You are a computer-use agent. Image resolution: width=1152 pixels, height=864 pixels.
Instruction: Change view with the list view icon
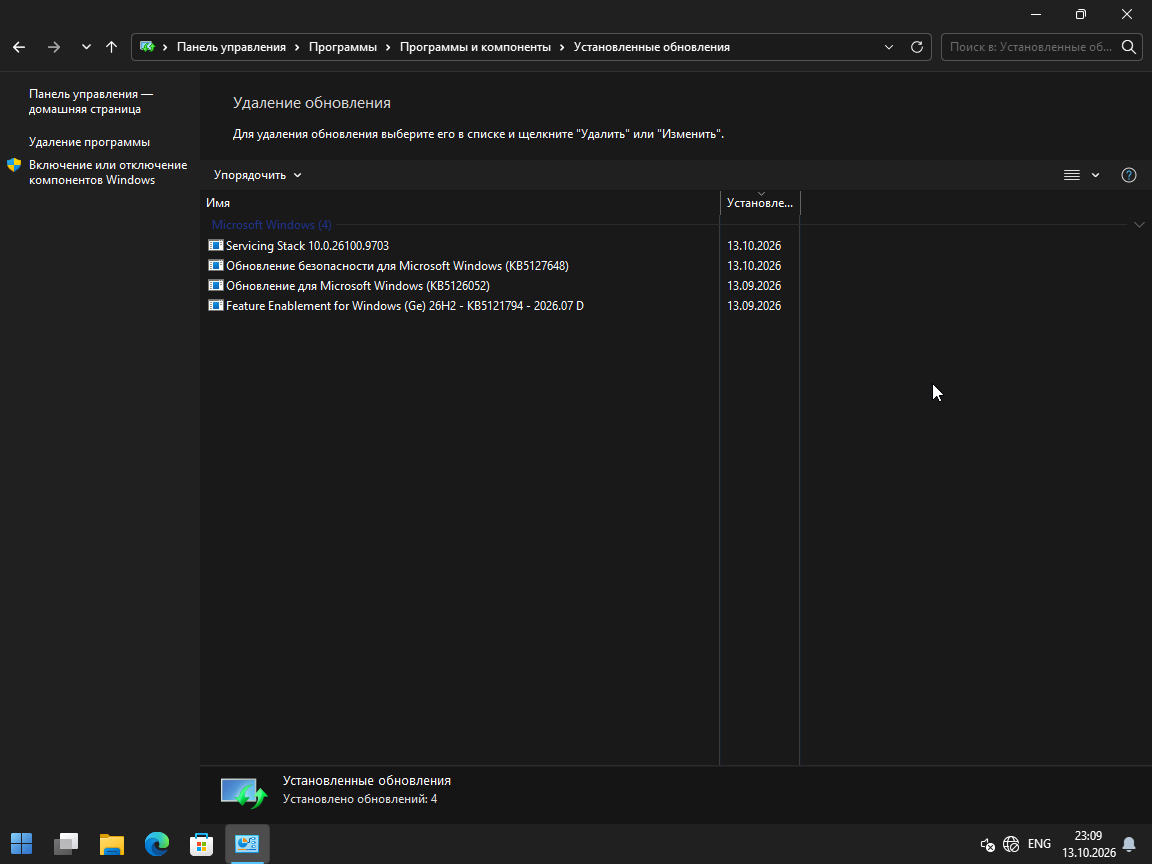click(x=1072, y=175)
